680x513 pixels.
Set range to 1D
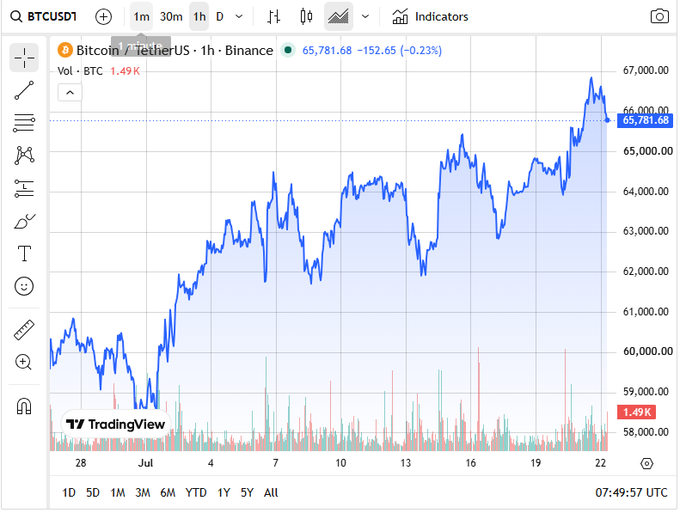click(x=69, y=493)
